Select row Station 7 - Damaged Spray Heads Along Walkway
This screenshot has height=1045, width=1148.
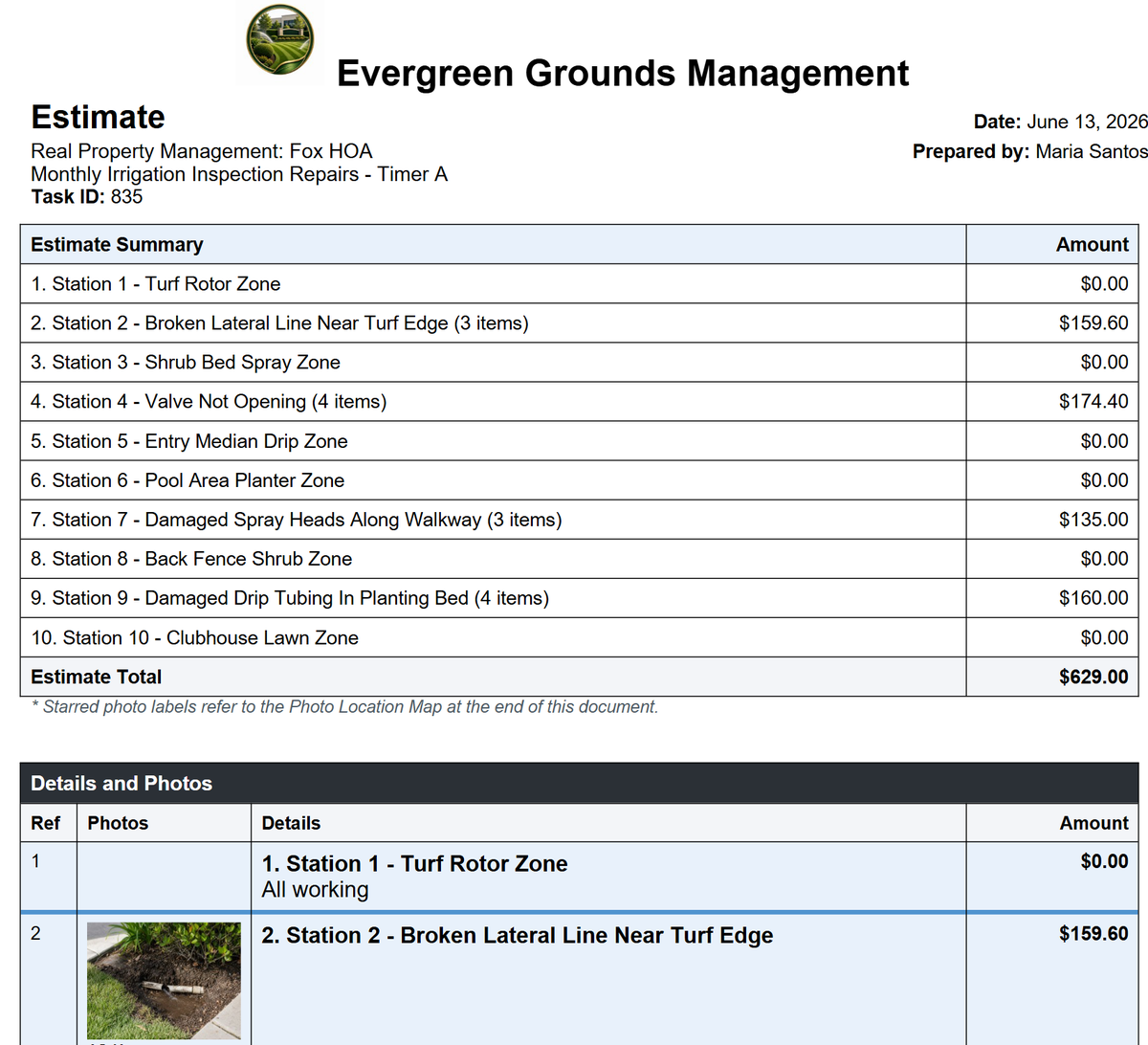point(580,519)
